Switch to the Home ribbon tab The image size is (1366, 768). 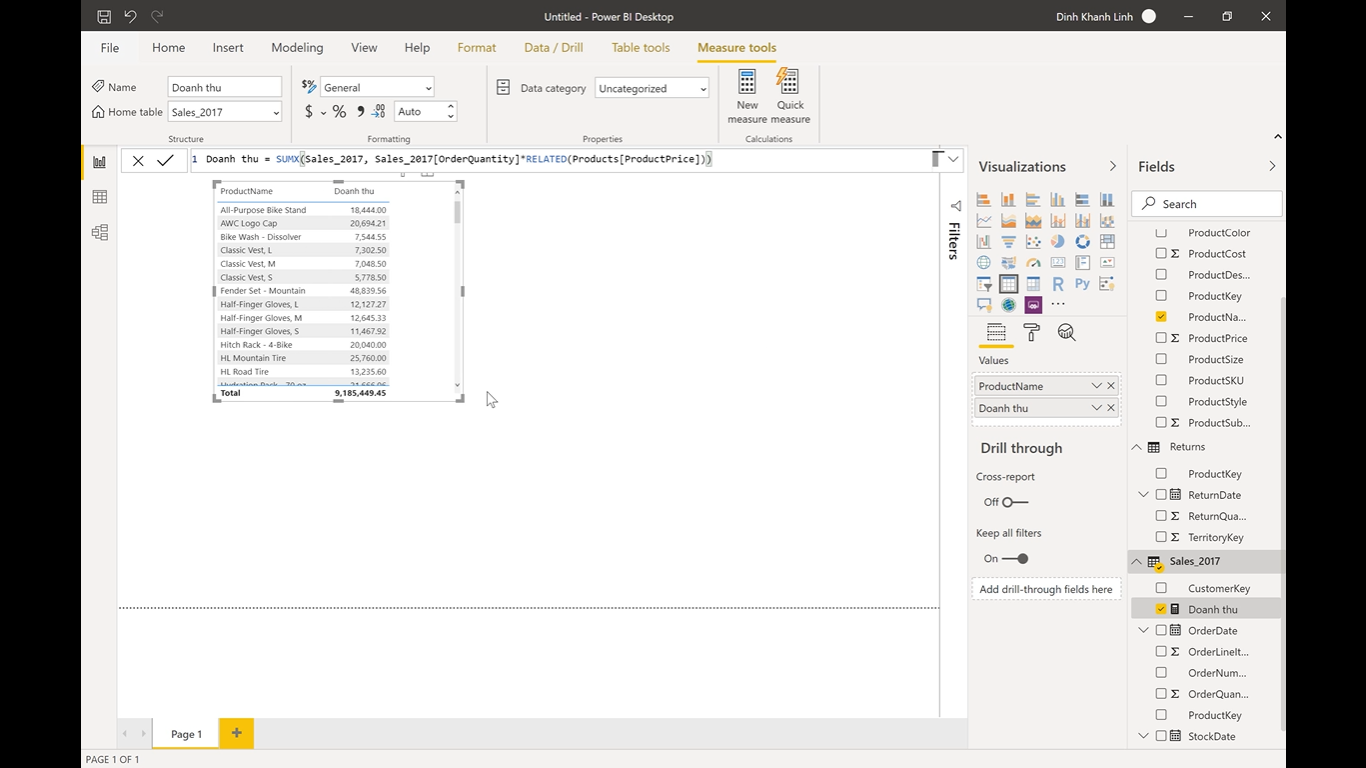click(x=168, y=47)
